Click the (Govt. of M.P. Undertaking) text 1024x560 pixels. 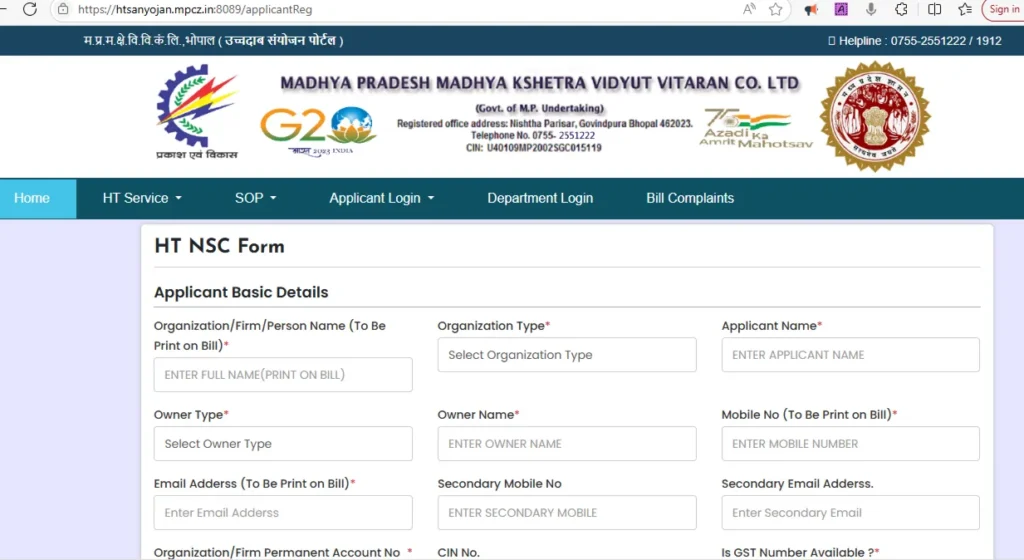[x=539, y=108]
